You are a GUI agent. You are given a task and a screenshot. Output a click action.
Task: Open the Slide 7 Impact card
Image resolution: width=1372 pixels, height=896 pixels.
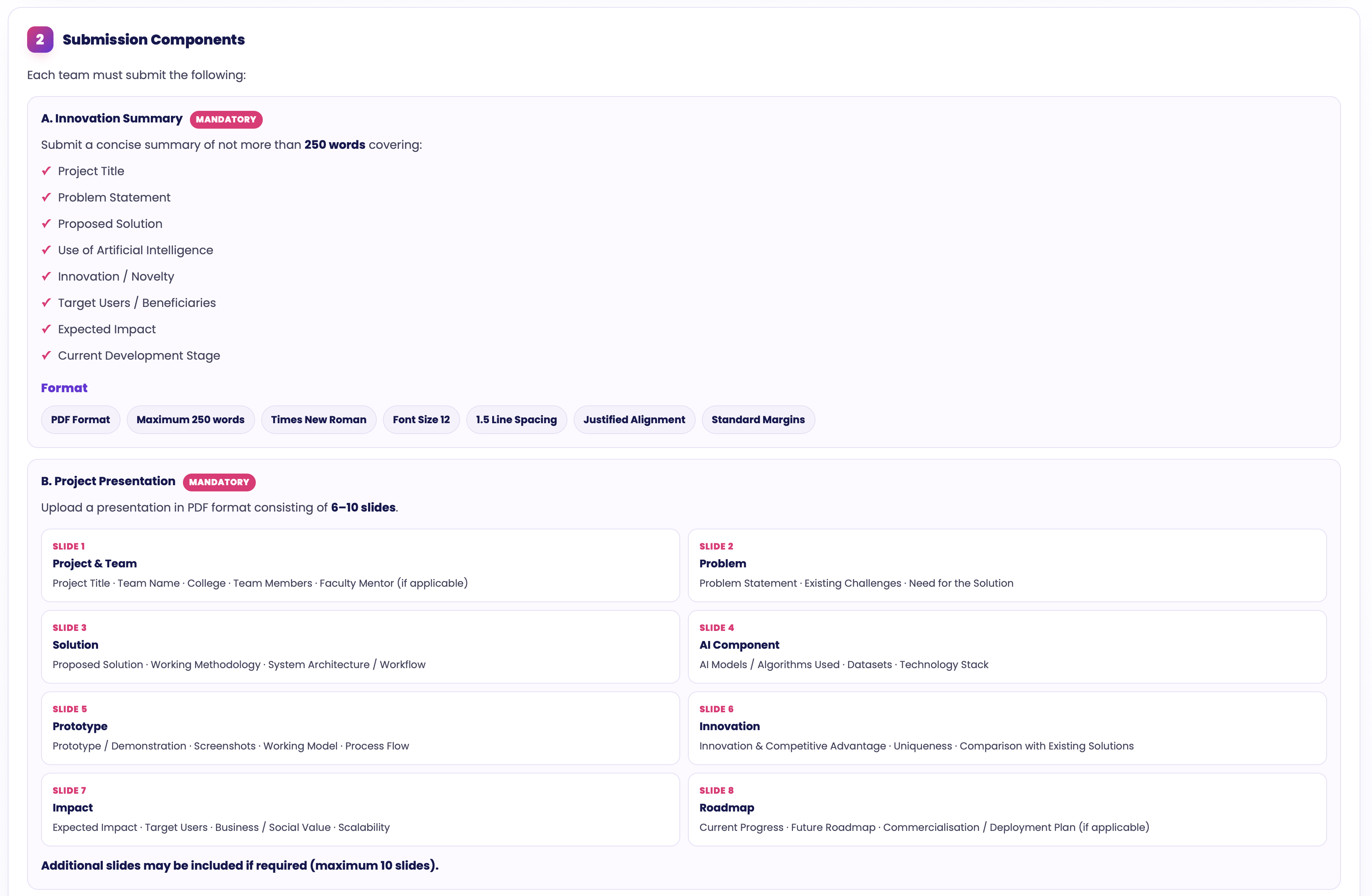point(360,809)
